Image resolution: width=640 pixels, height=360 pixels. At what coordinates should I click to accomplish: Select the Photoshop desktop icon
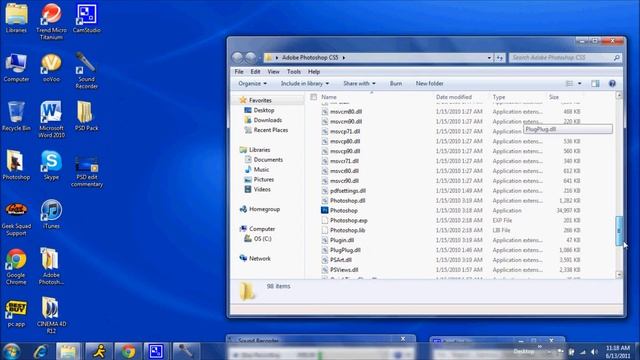[x=16, y=165]
